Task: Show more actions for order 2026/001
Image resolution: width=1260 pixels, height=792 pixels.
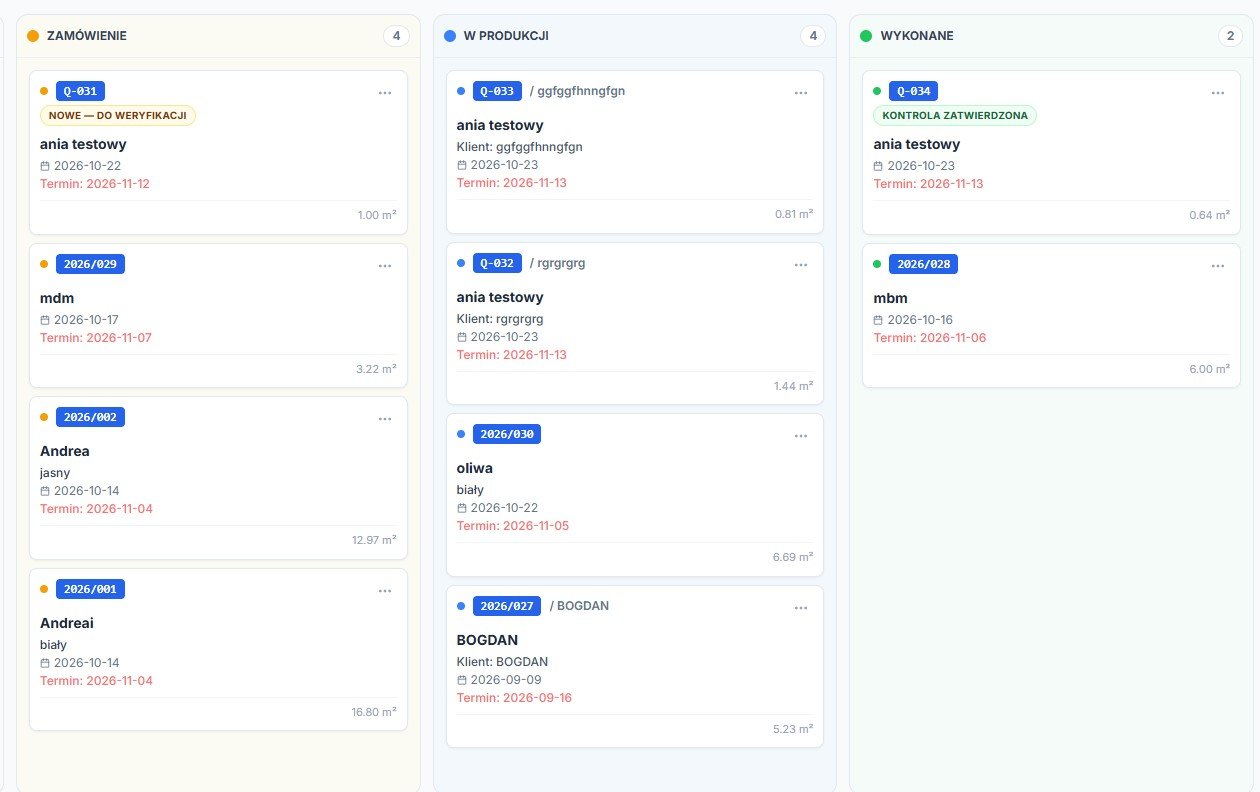Action: [385, 591]
